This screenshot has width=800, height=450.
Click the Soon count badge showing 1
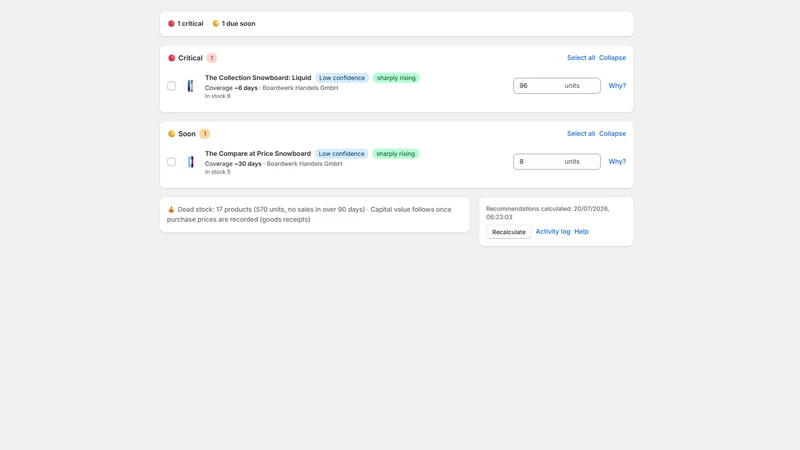205,134
